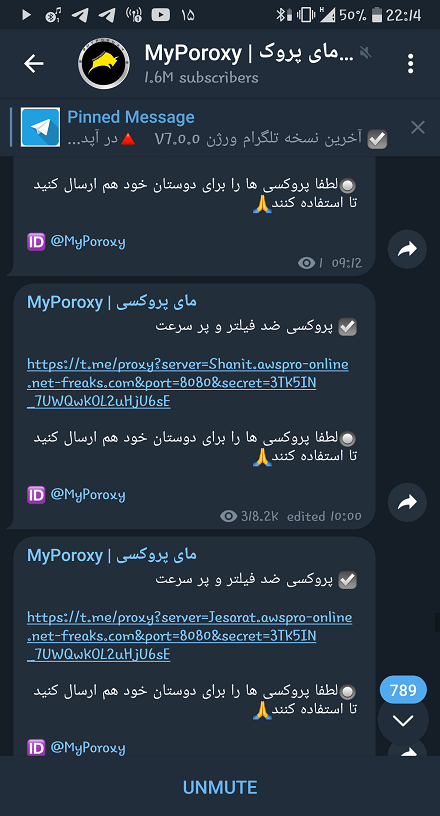Tap the back arrow in header

point(33,63)
